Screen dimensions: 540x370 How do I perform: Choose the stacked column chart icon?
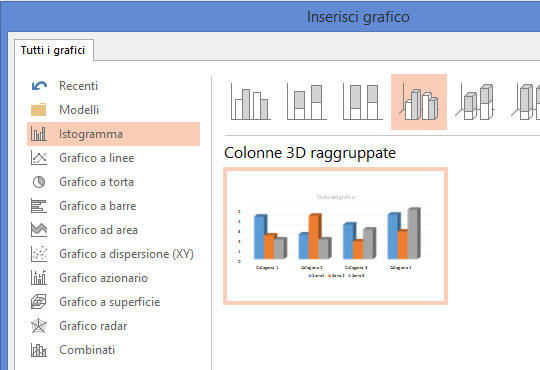(307, 102)
